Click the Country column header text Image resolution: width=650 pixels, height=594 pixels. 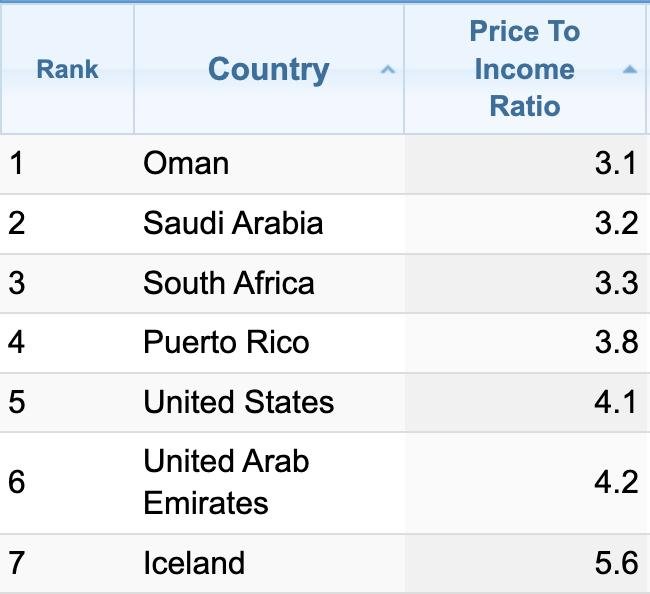click(268, 70)
